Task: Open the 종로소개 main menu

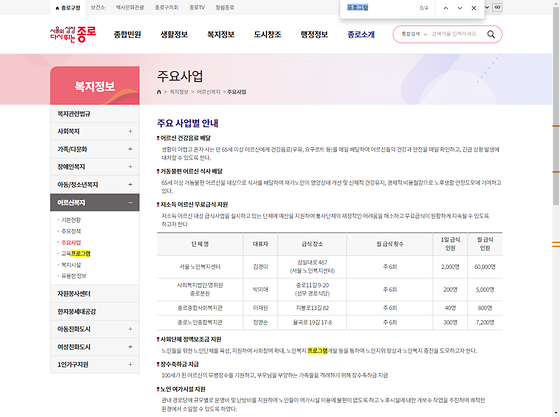Action: (x=361, y=35)
